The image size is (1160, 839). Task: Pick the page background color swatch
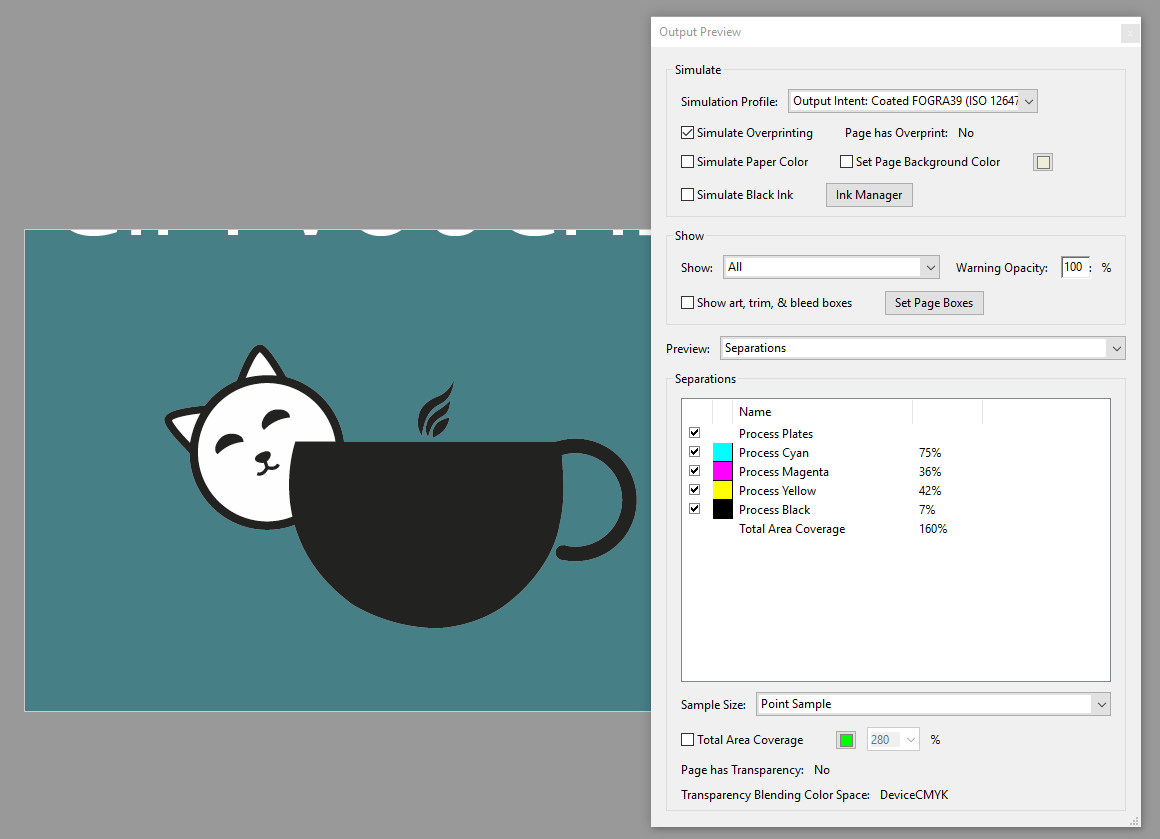[1043, 162]
